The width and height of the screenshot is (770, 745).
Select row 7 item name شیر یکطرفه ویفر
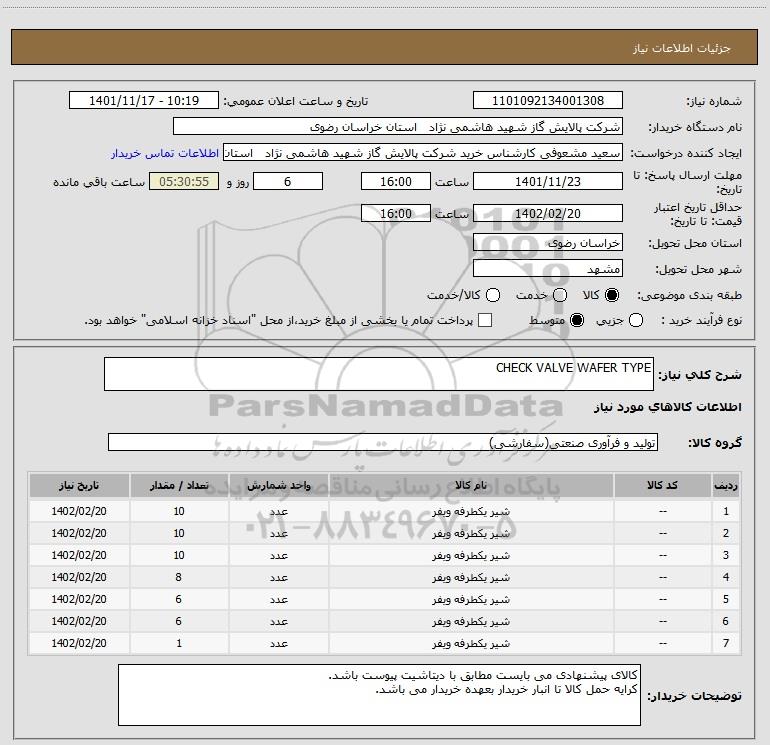pos(471,643)
